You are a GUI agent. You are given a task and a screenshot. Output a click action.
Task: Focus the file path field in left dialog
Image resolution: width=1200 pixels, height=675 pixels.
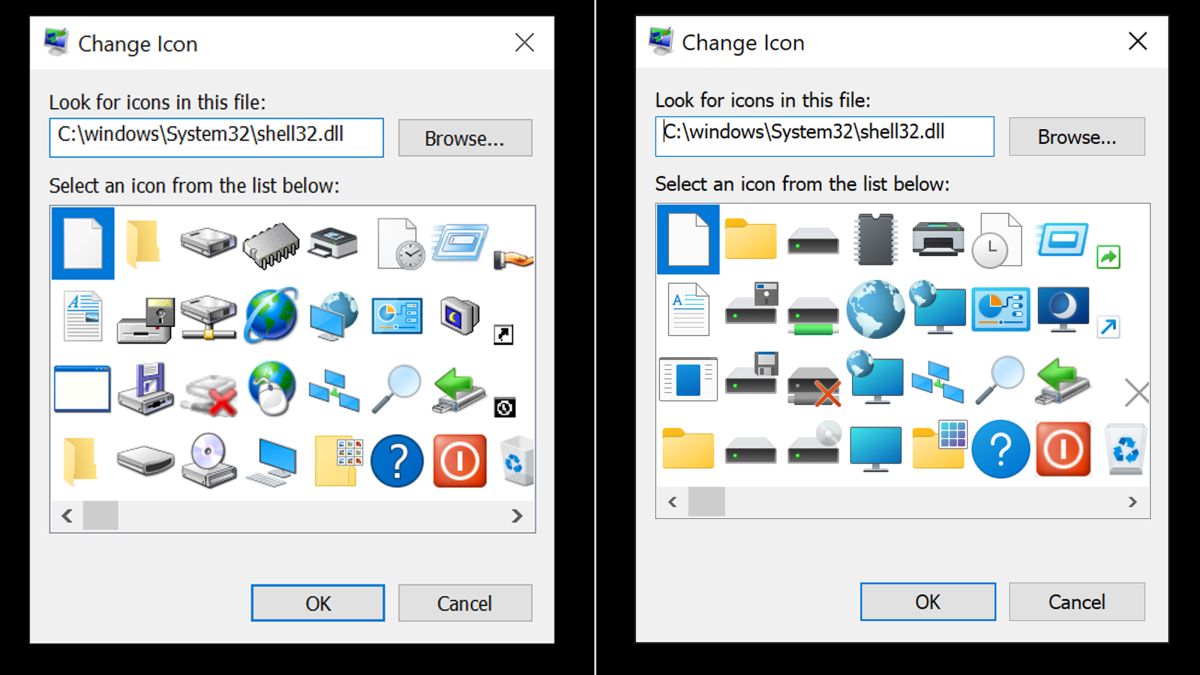[x=216, y=138]
